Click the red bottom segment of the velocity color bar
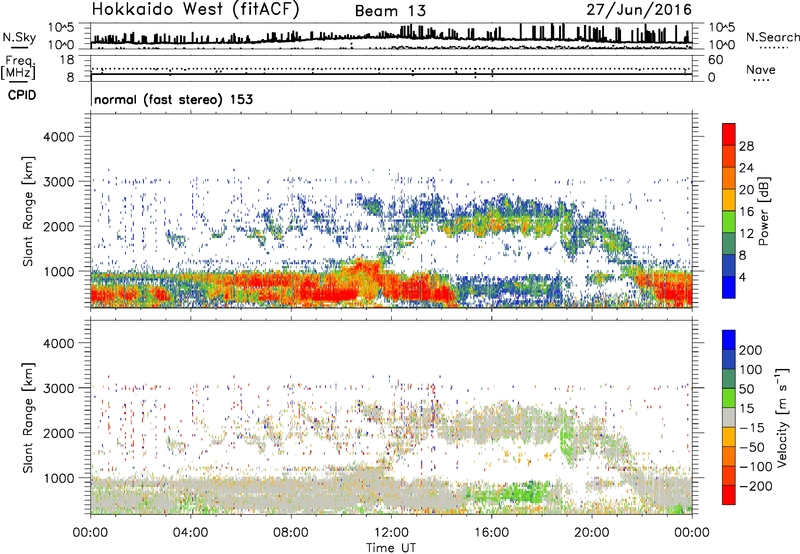This screenshot has width=800, height=554. [729, 495]
